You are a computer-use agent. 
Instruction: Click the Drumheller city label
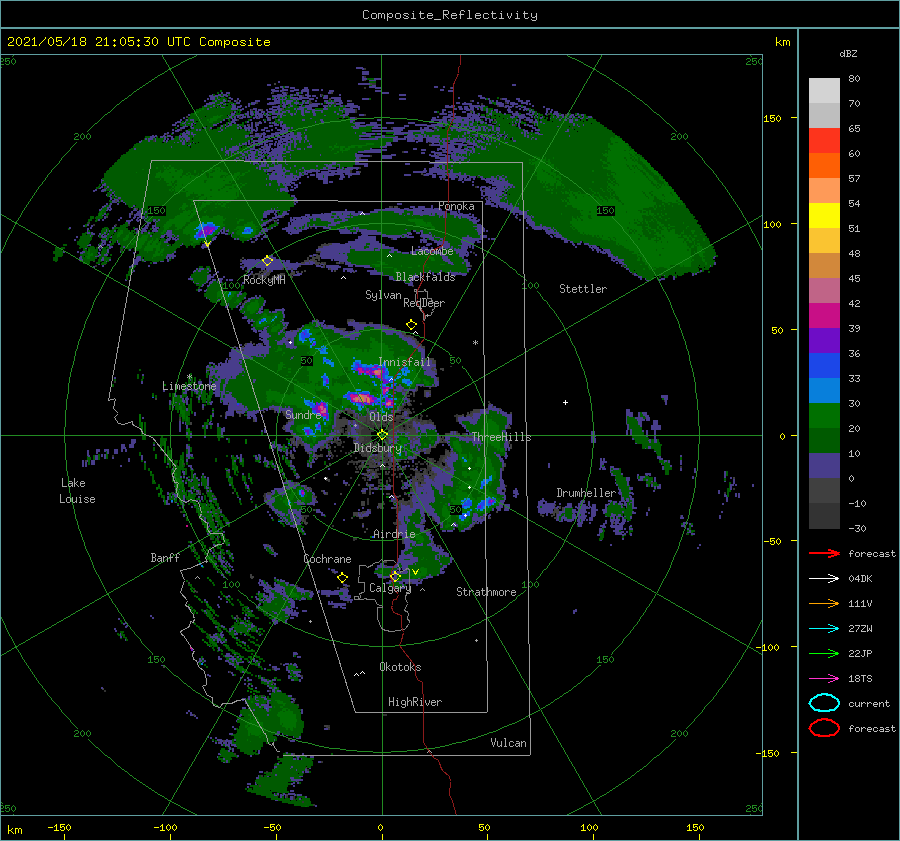pyautogui.click(x=586, y=493)
